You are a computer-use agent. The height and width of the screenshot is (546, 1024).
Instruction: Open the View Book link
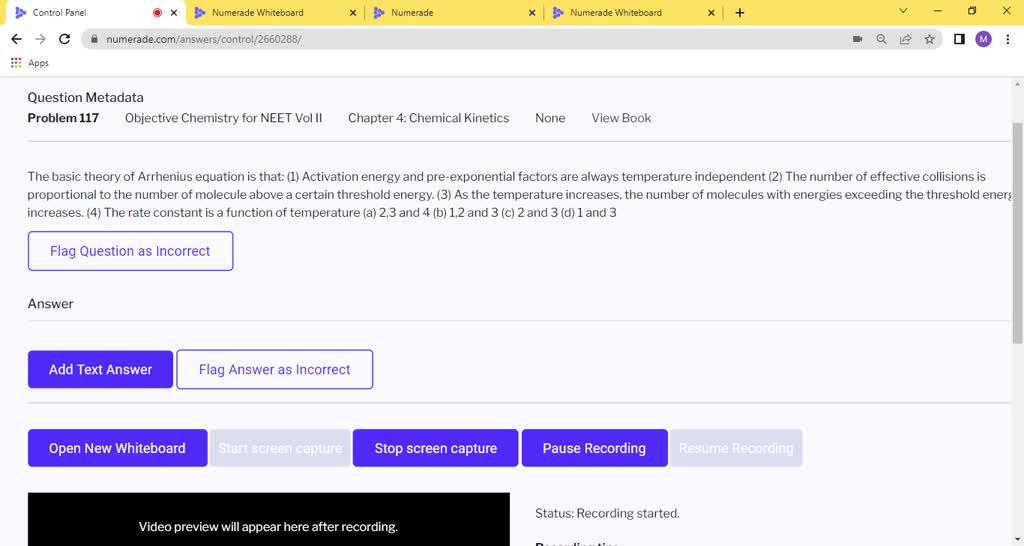[x=621, y=118]
